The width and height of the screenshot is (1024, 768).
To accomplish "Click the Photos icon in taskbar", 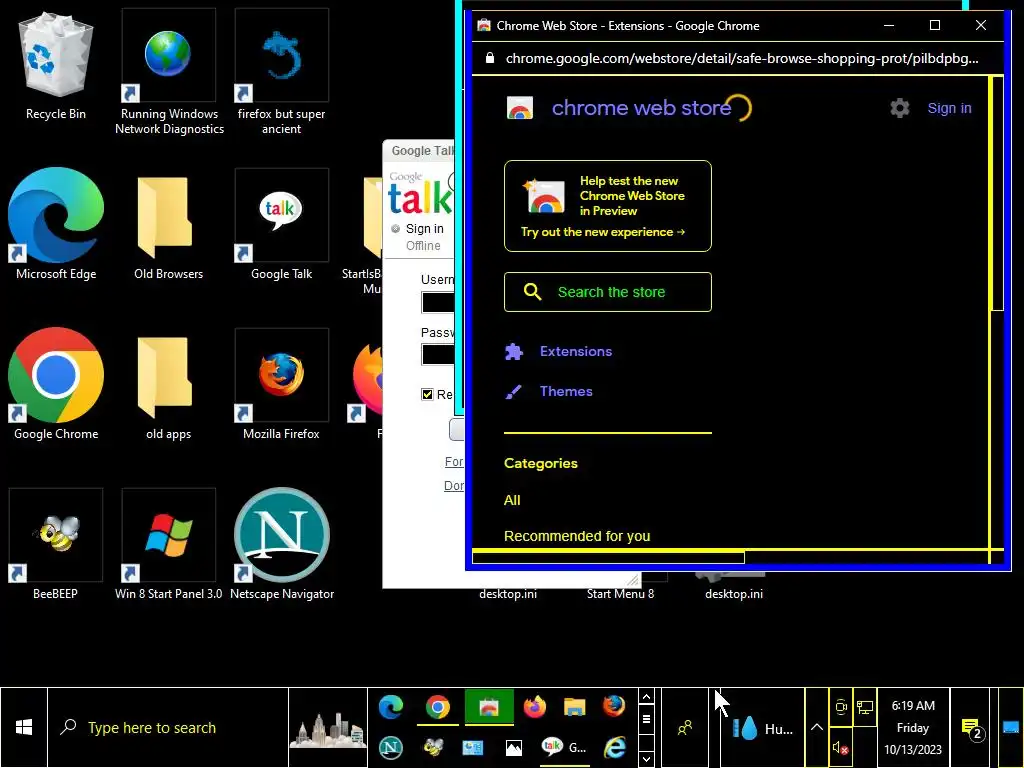I will 514,747.
